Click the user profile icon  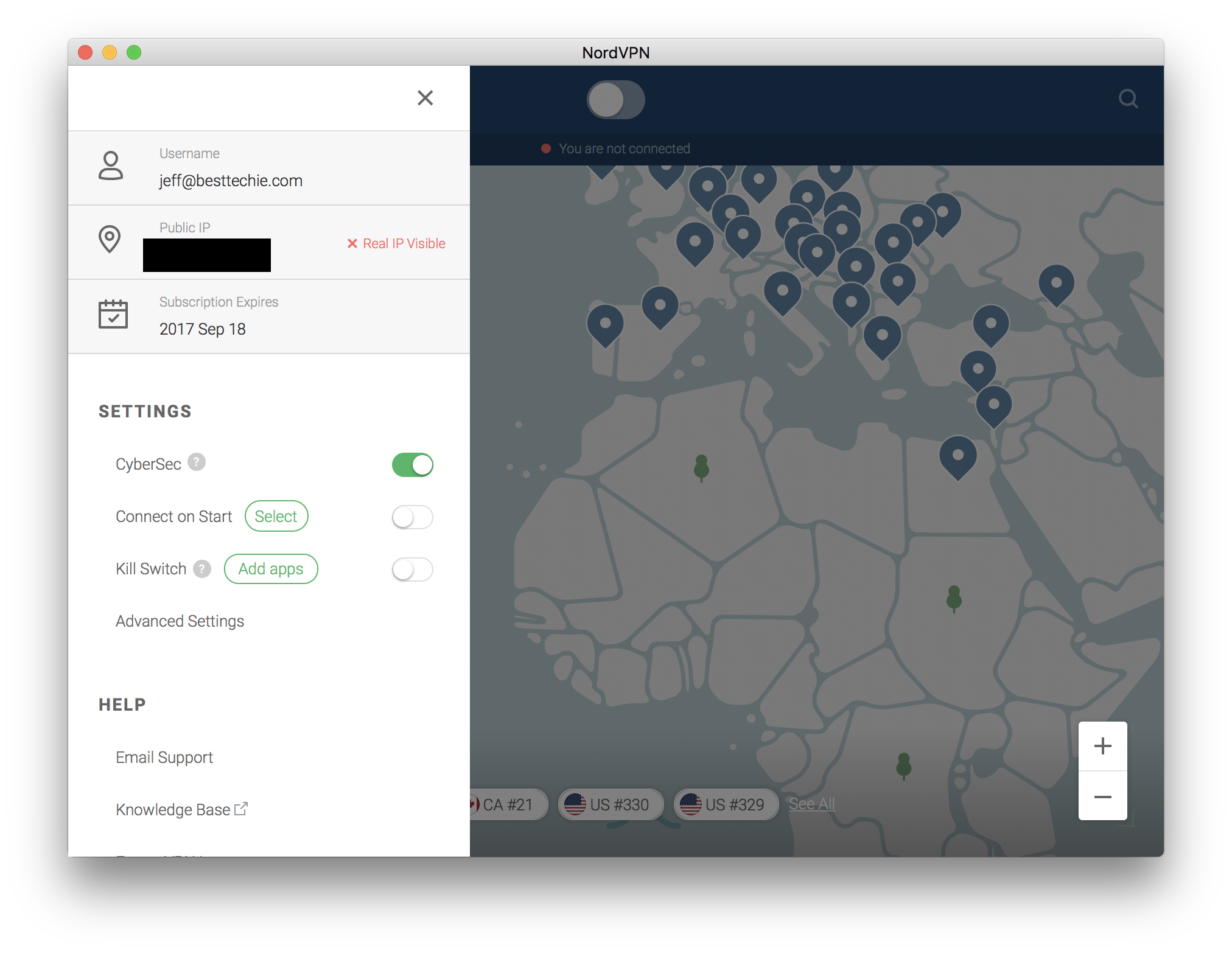pos(111,166)
